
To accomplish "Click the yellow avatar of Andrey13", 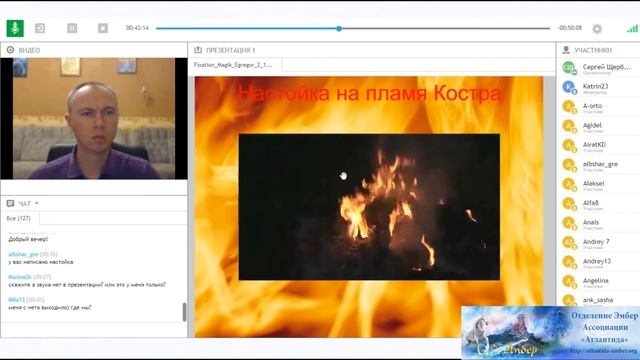I will (569, 262).
